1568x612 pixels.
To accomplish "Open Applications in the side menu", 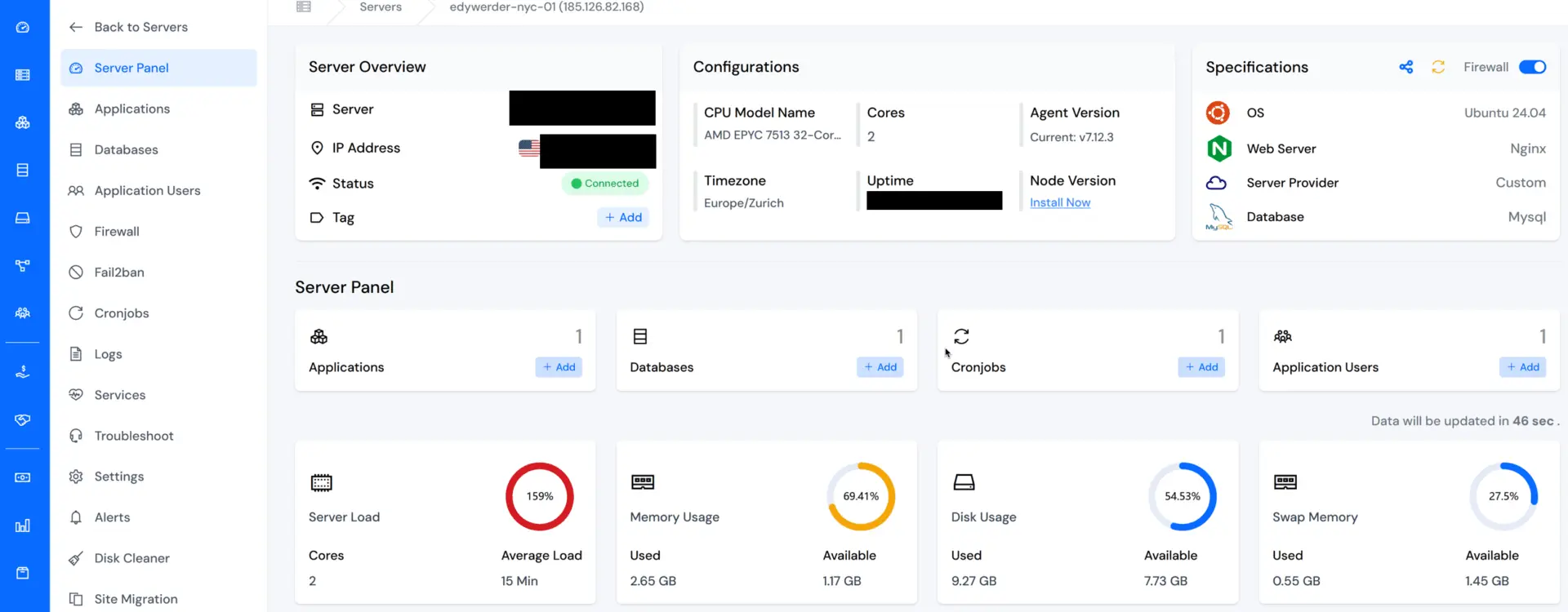I will 131,109.
